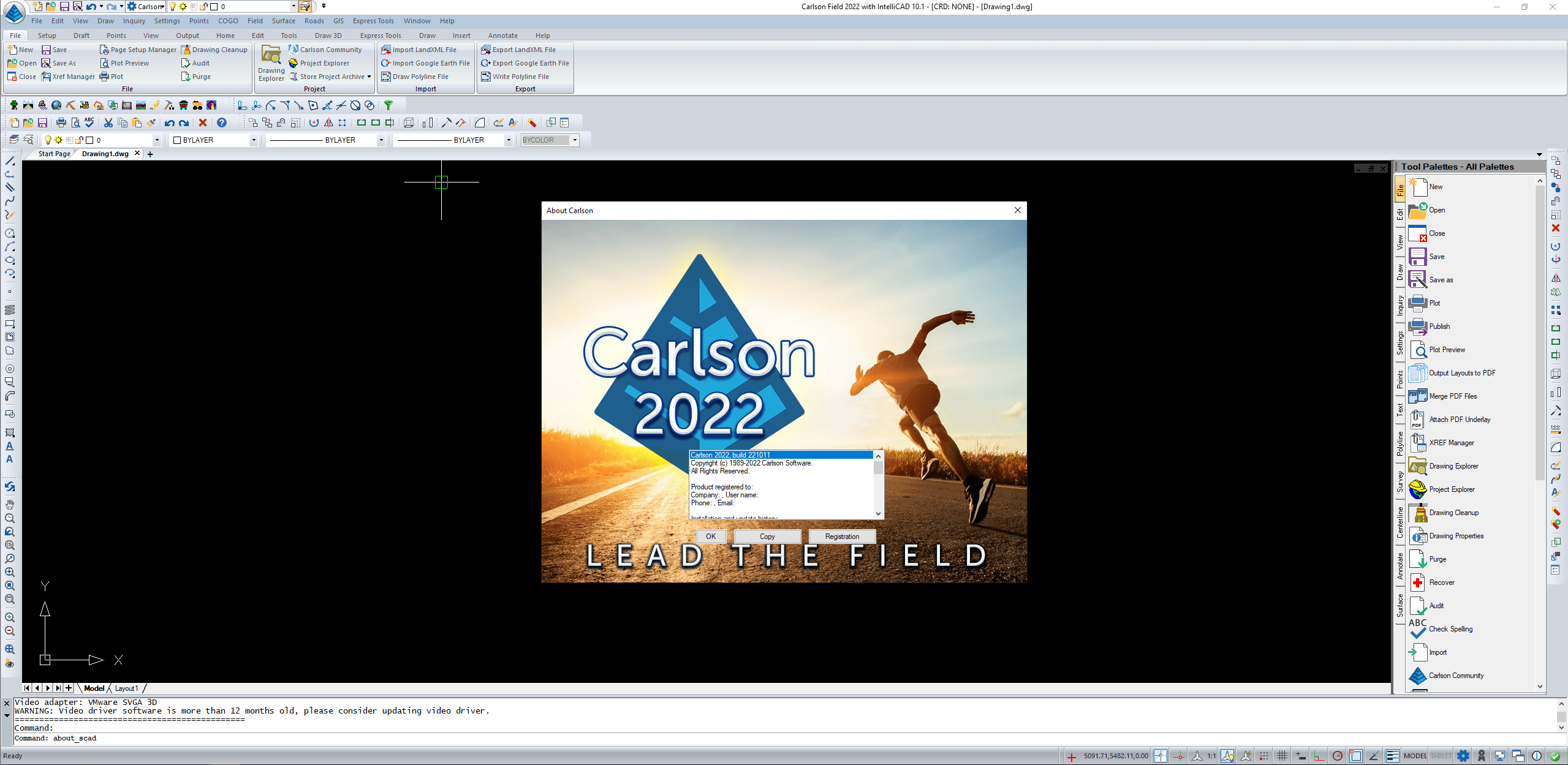Toggle snap dots in status bar
The height and width of the screenshot is (765, 1568).
[x=1263, y=756]
